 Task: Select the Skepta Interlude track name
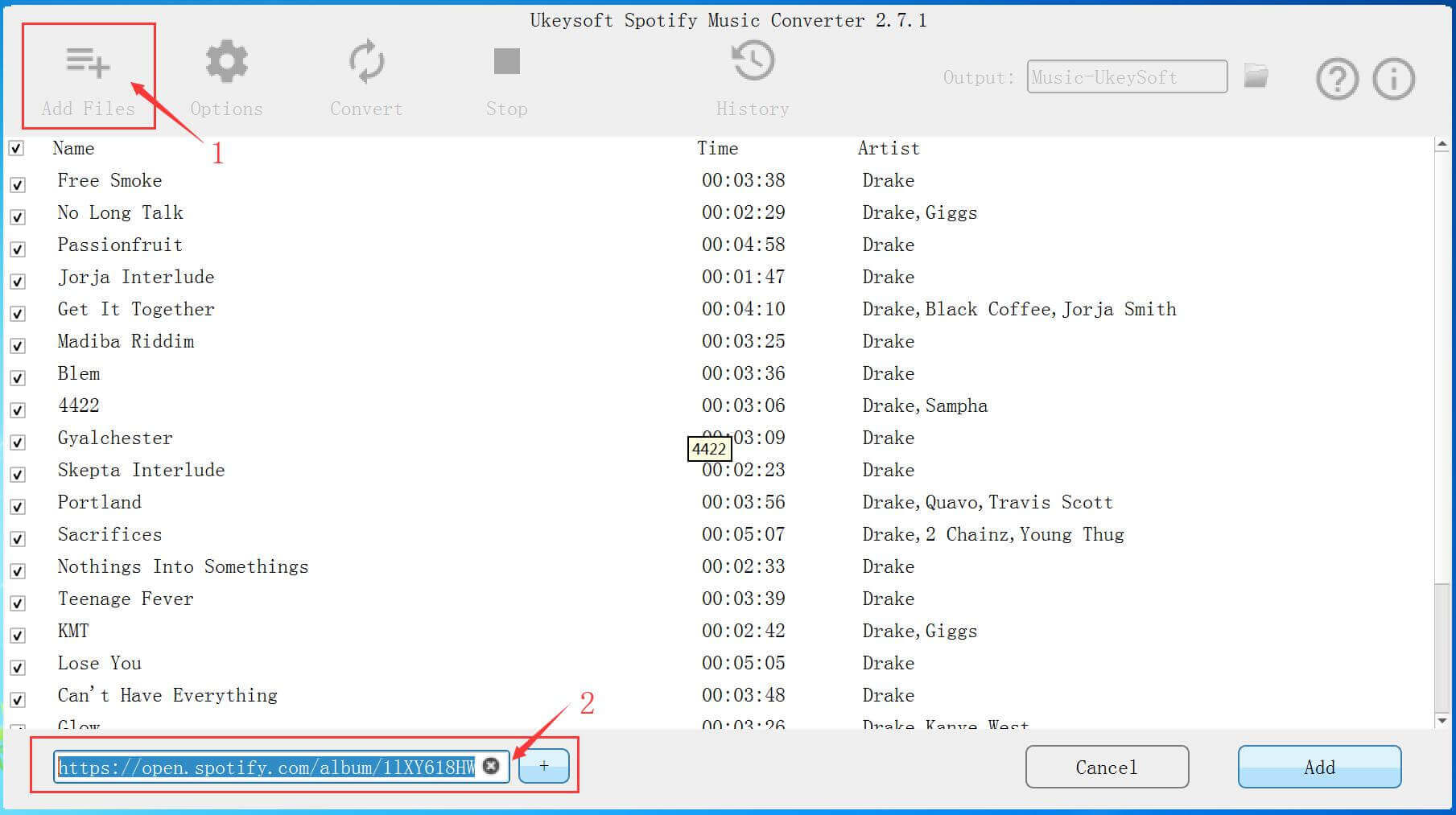[141, 470]
